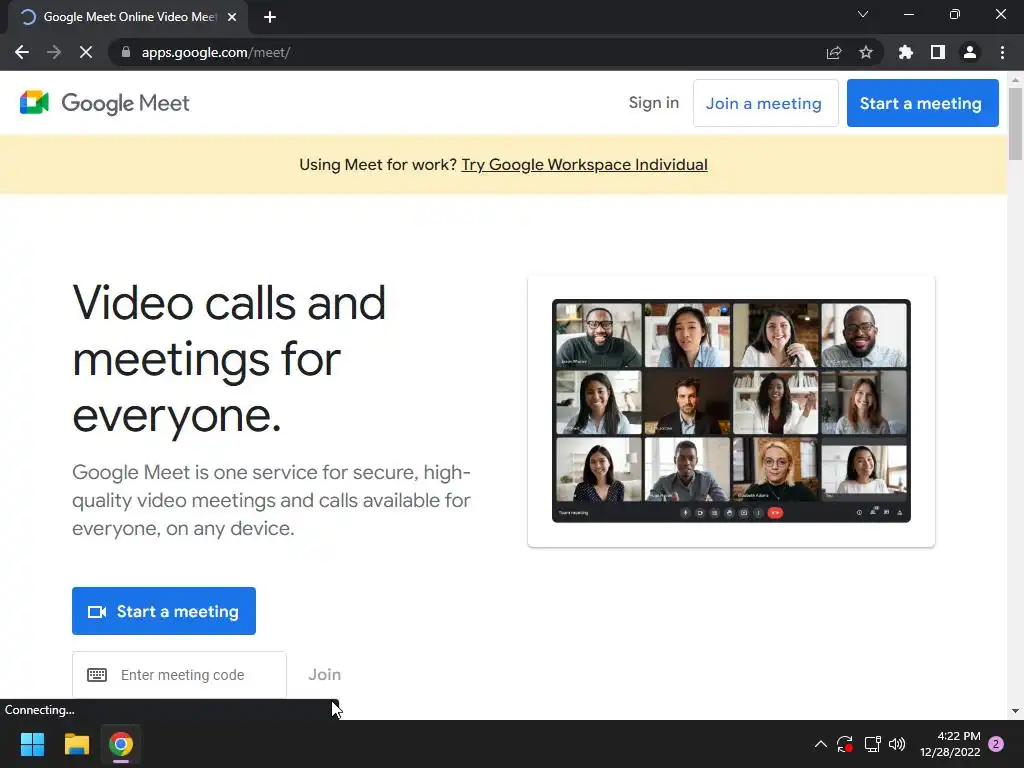Open Try Google Workspace Individual link
Viewport: 1024px width, 768px height.
tap(584, 165)
